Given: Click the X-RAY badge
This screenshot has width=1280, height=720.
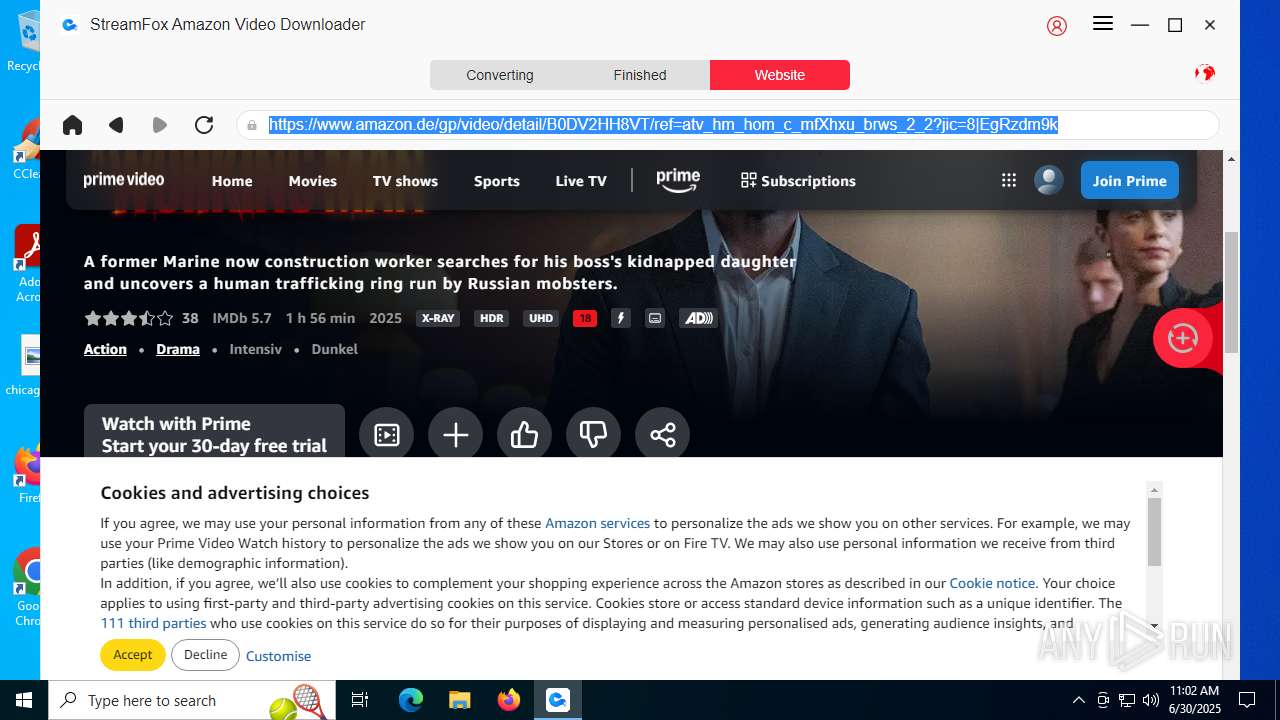Looking at the screenshot, I should click(x=438, y=318).
